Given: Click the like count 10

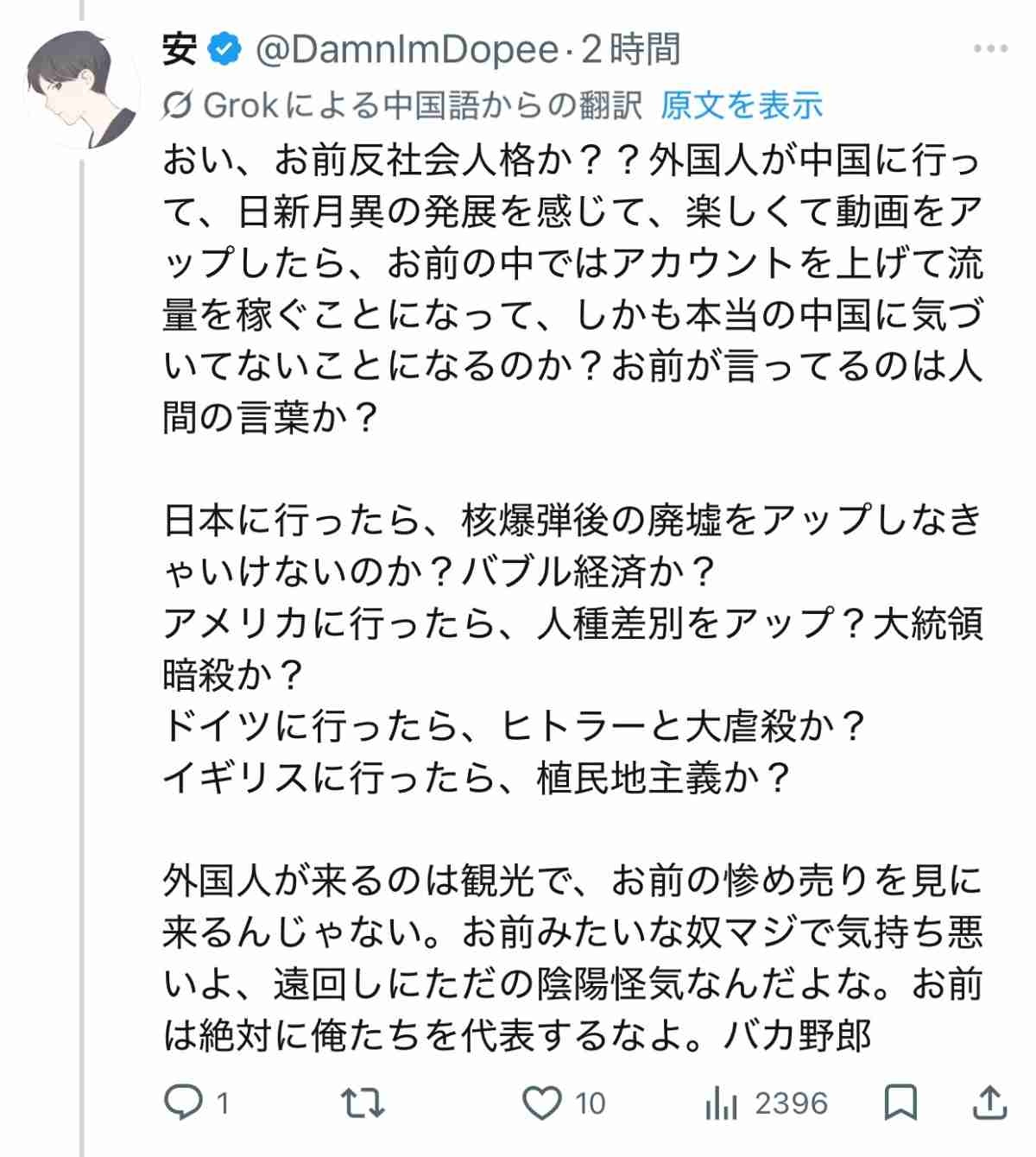Looking at the screenshot, I should coord(591,1103).
